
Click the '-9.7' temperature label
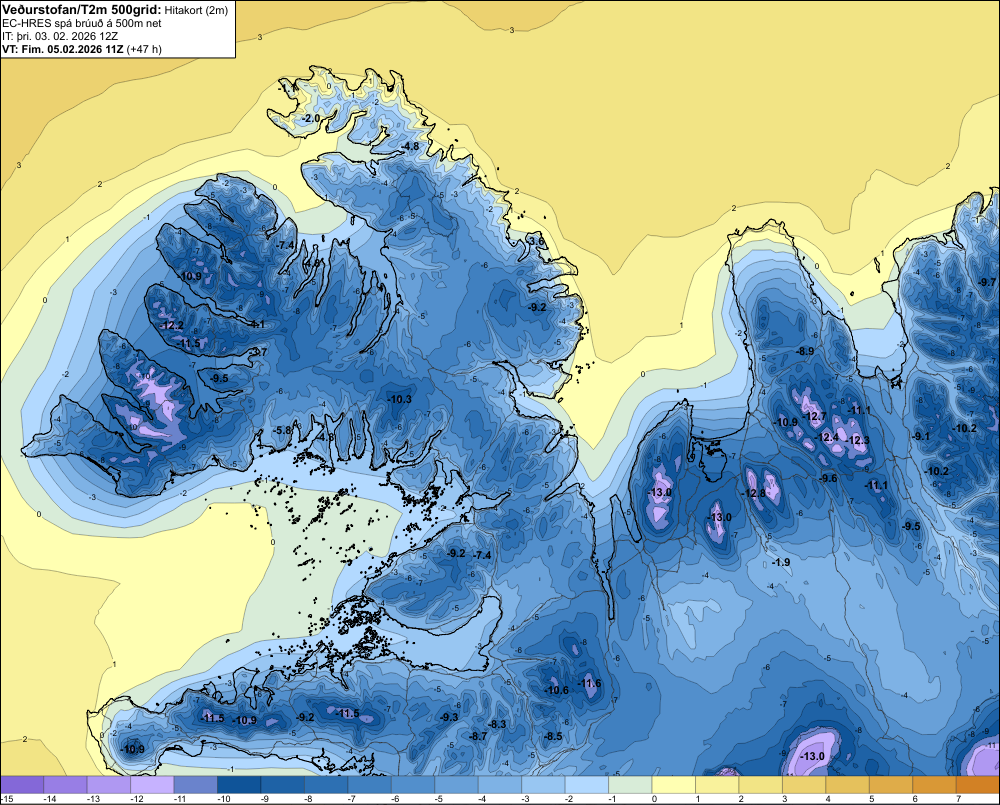pos(987,282)
